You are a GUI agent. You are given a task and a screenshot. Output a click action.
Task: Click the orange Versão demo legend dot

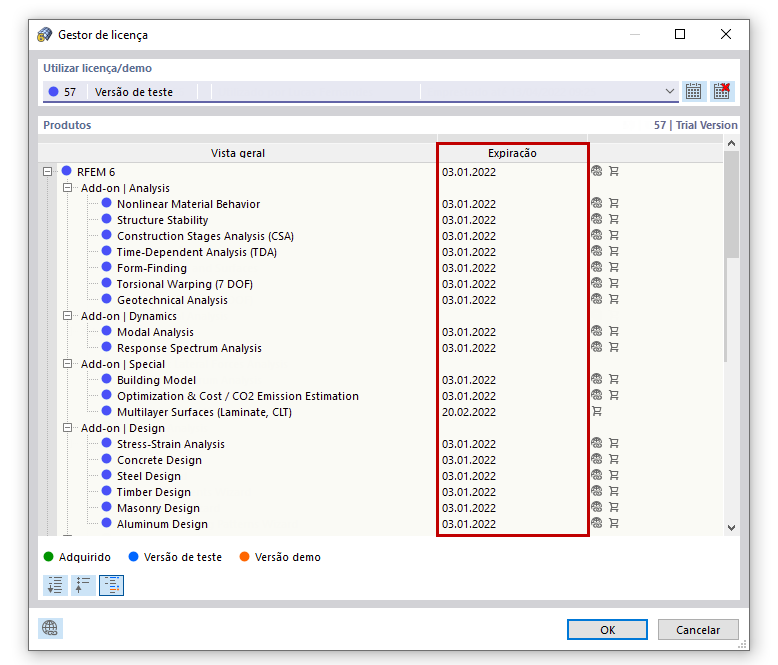point(244,557)
